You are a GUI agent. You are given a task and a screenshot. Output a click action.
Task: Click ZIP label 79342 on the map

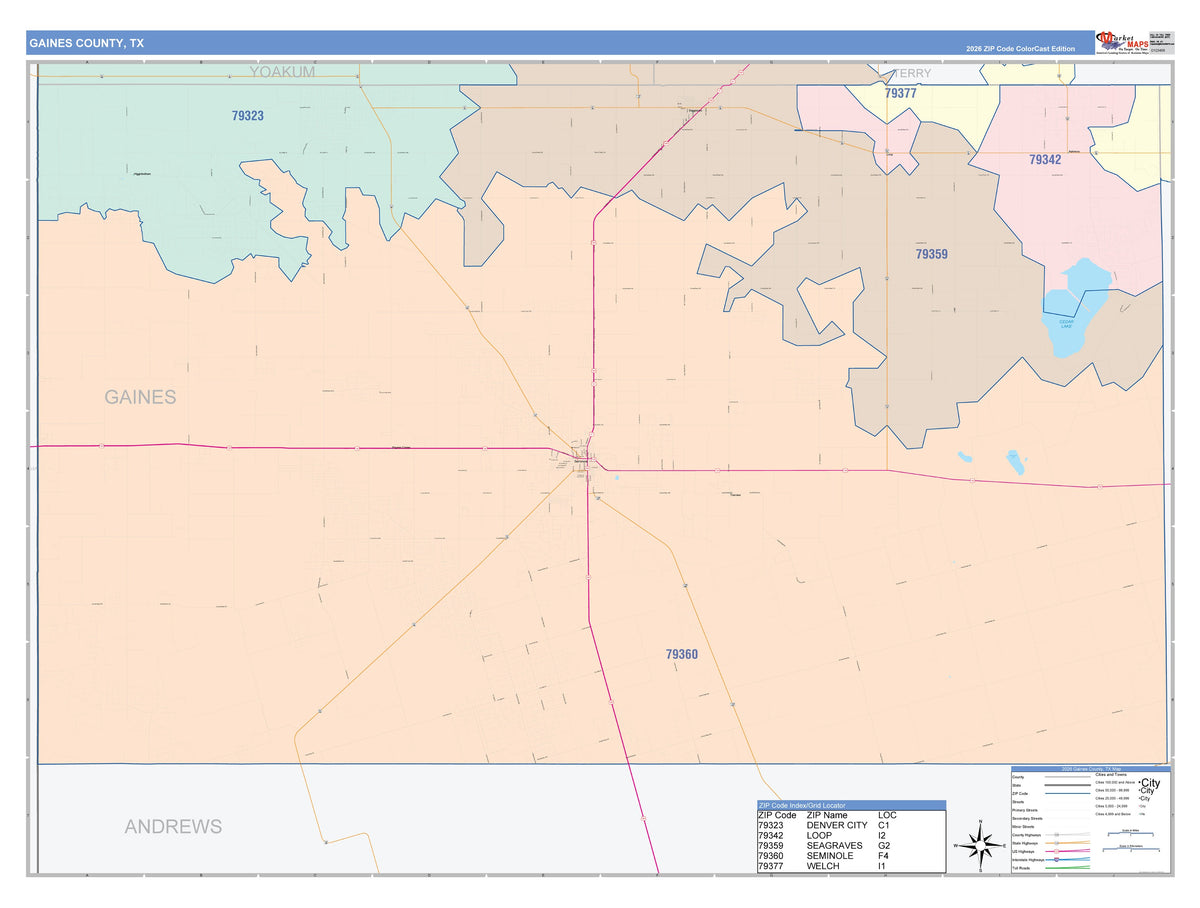coord(1045,159)
